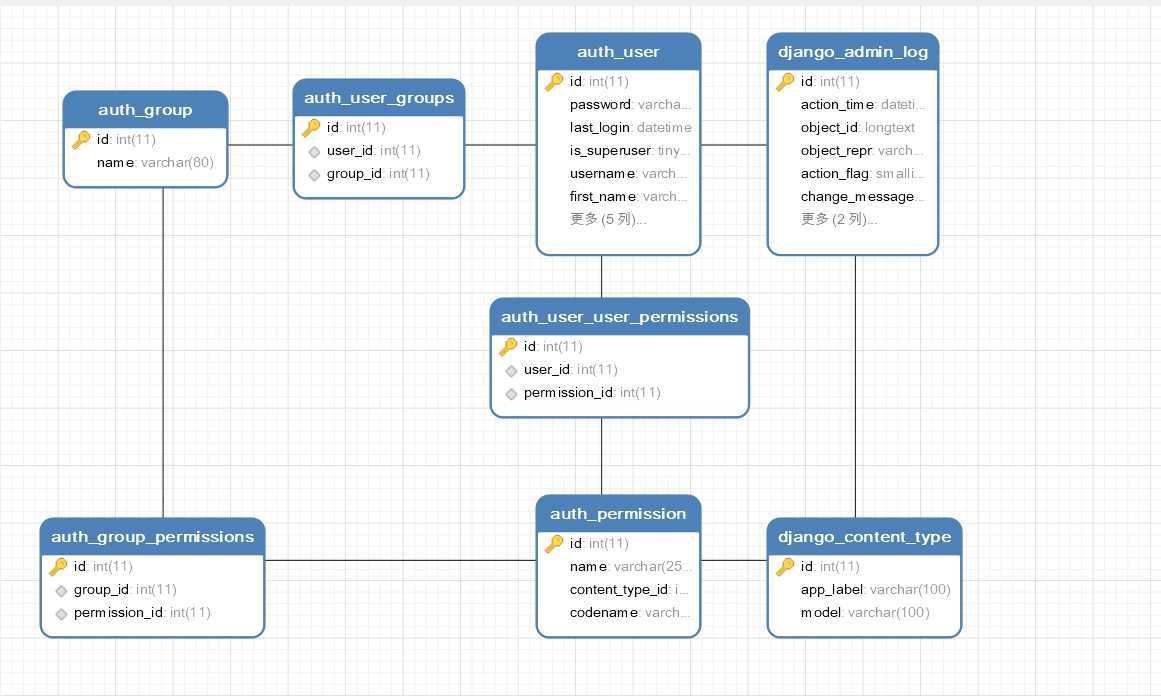Image resolution: width=1161 pixels, height=696 pixels.
Task: Select last_login field in auth_user
Action: (631, 127)
